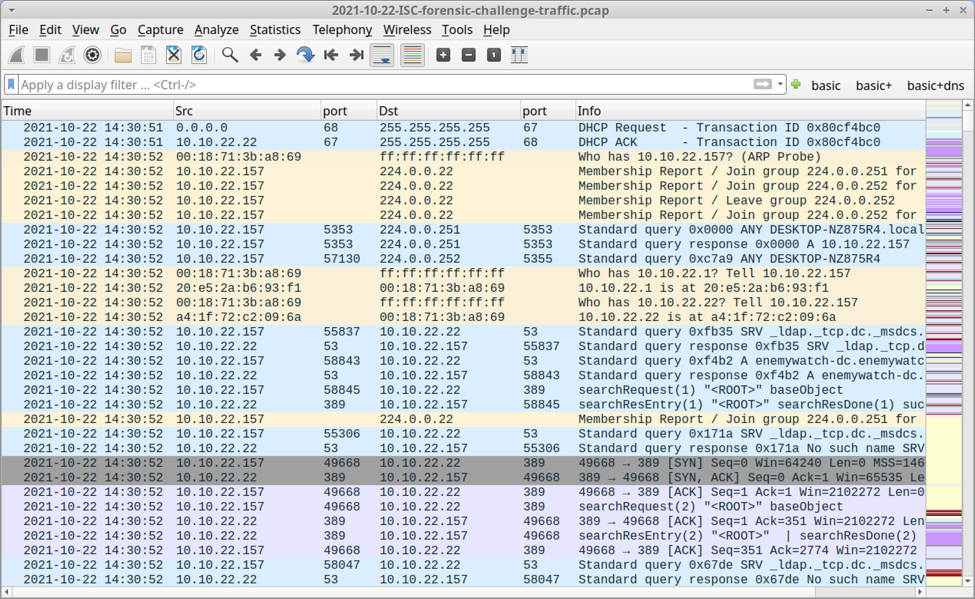Sort by the Src column header
975x599 pixels.
tap(247, 111)
